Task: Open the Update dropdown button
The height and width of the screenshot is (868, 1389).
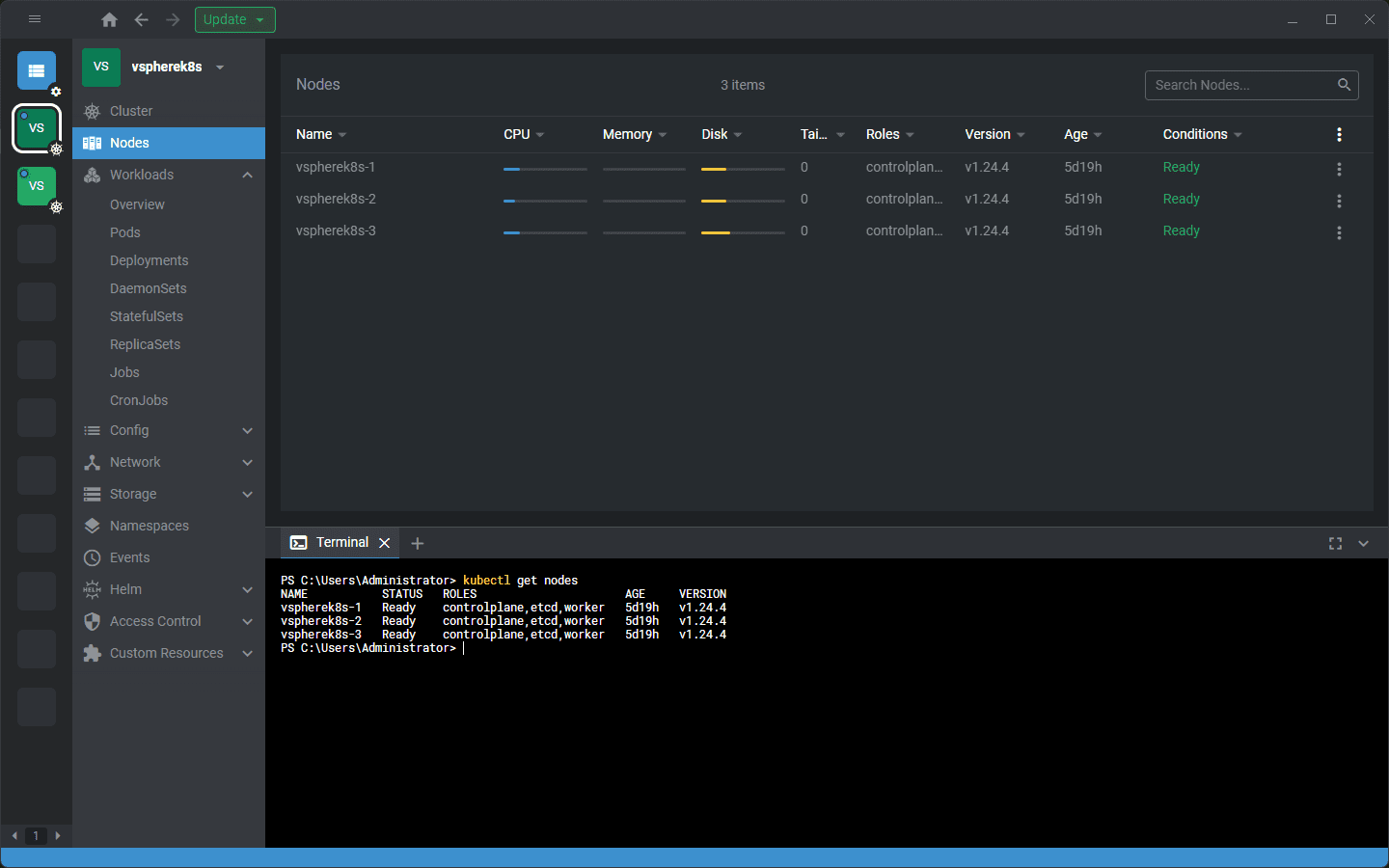Action: coord(235,19)
